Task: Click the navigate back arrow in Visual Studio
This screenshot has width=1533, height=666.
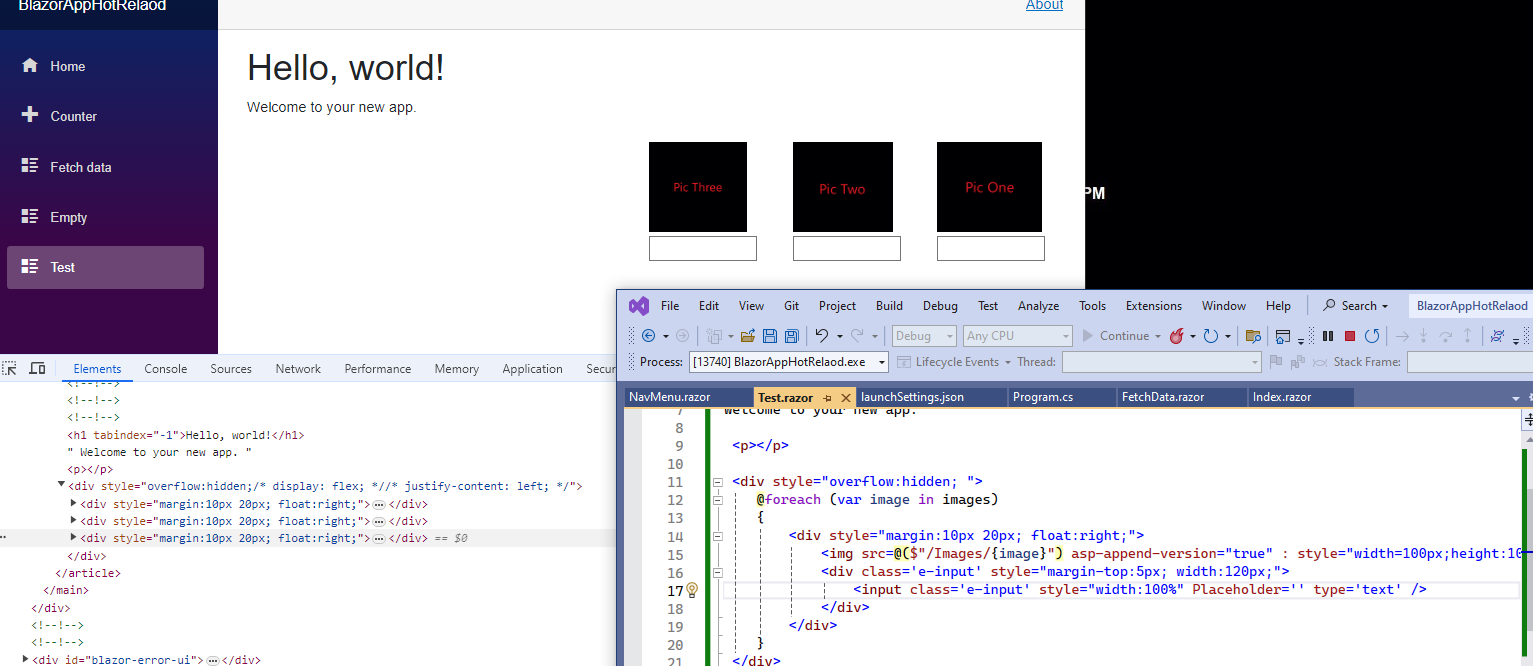Action: click(650, 336)
